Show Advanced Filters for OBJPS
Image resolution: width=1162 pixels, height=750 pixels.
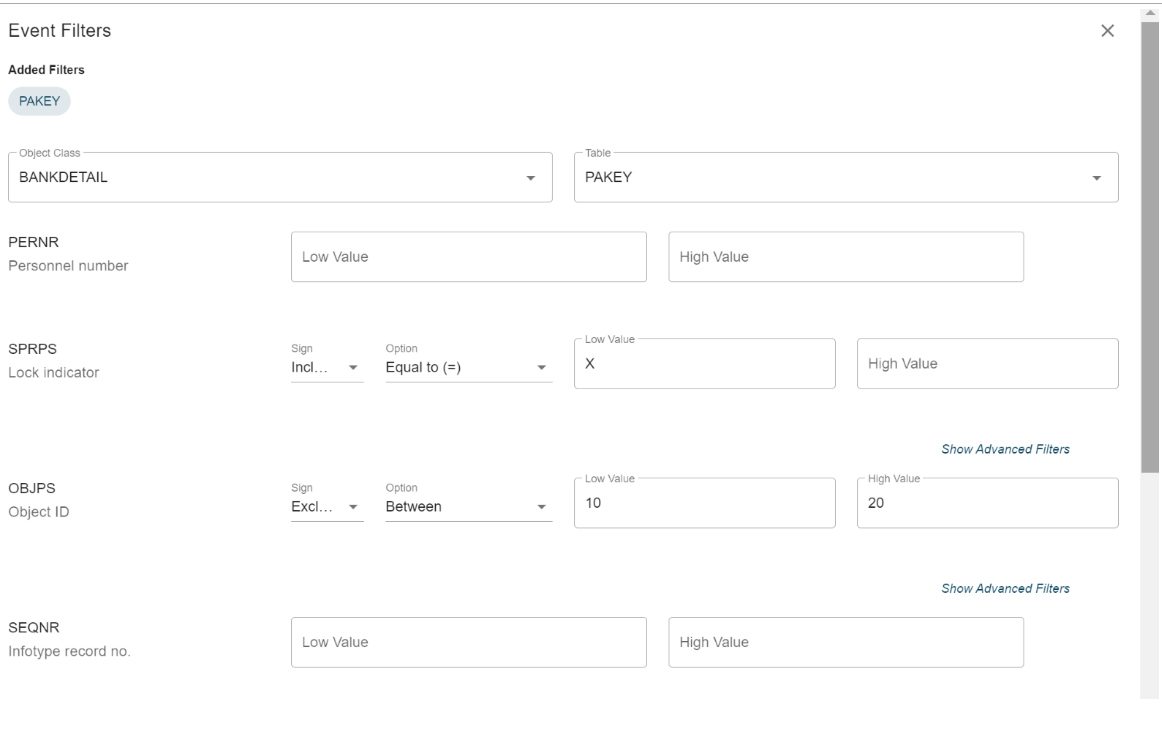(1005, 589)
